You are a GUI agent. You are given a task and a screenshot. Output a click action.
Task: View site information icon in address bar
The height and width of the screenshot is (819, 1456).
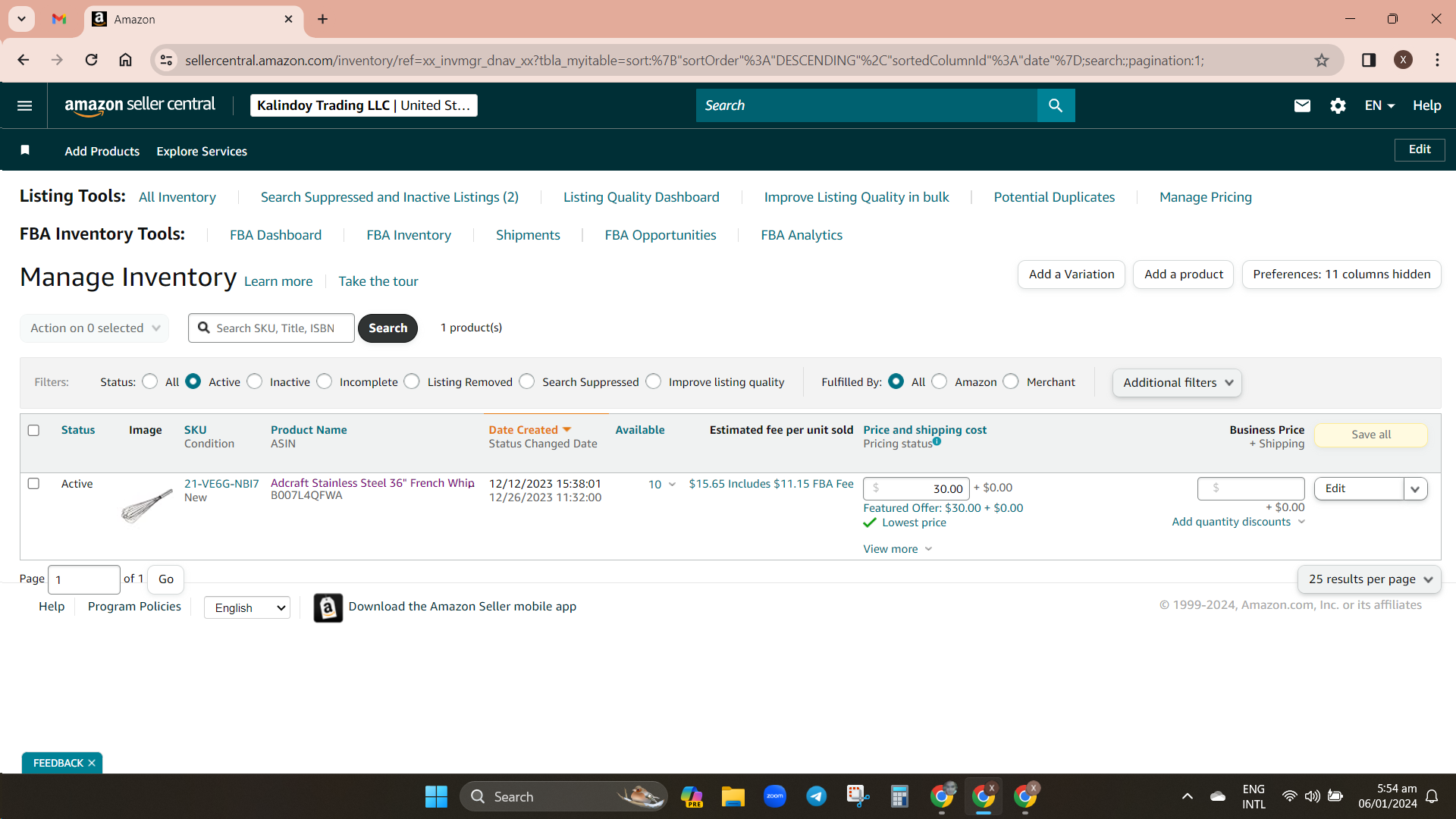166,60
